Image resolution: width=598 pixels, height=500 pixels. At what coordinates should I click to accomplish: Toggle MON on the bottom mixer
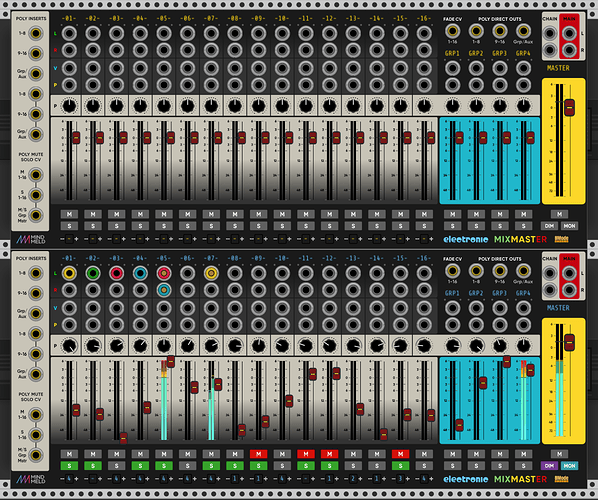tap(569, 466)
